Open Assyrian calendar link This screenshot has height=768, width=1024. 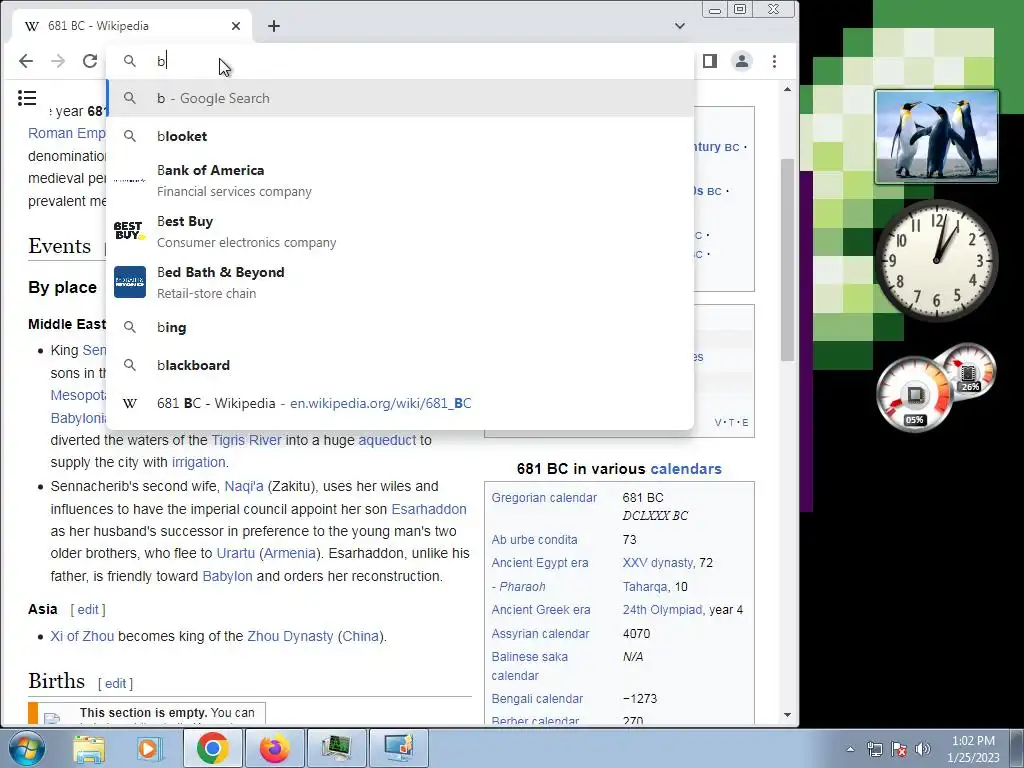[x=540, y=633]
